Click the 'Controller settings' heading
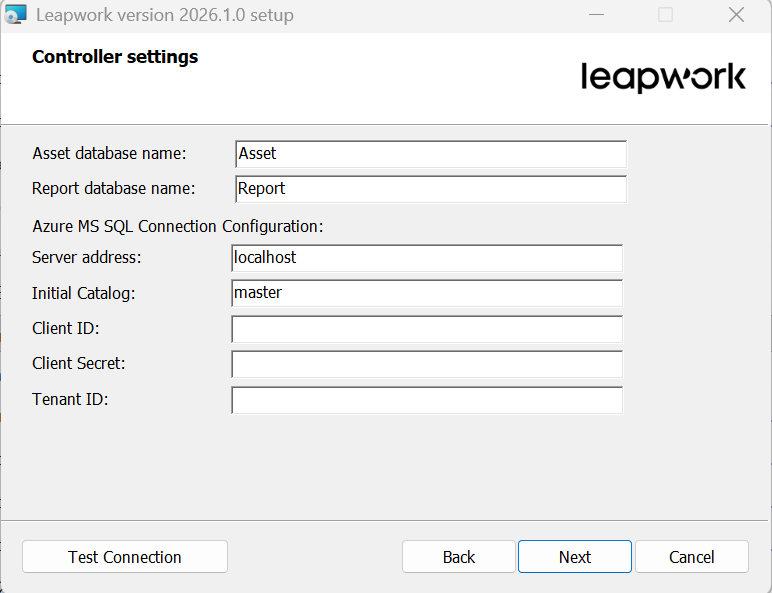The height and width of the screenshot is (593, 772). tap(115, 57)
